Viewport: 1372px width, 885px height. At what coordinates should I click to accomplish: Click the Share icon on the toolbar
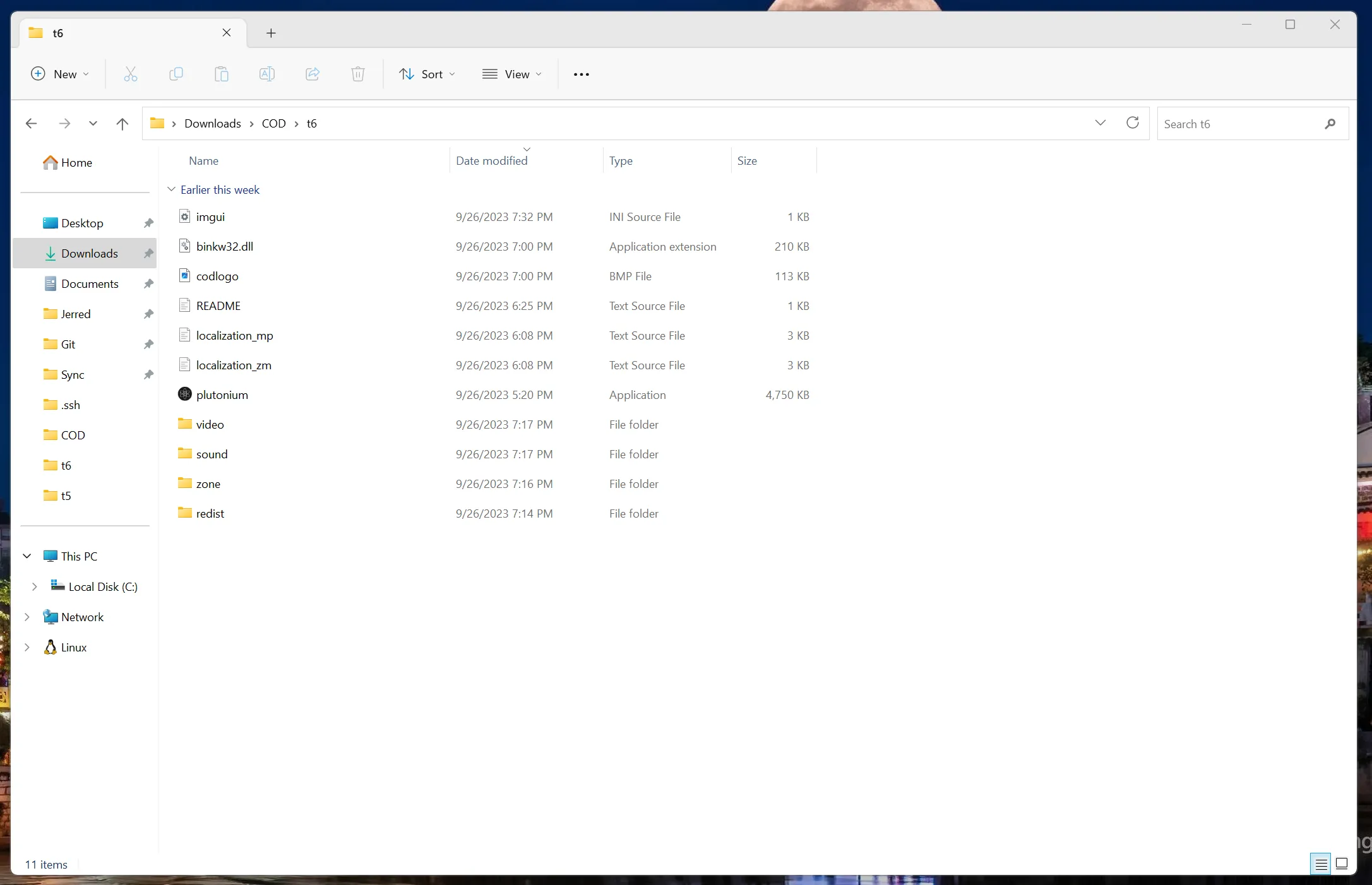pos(312,74)
